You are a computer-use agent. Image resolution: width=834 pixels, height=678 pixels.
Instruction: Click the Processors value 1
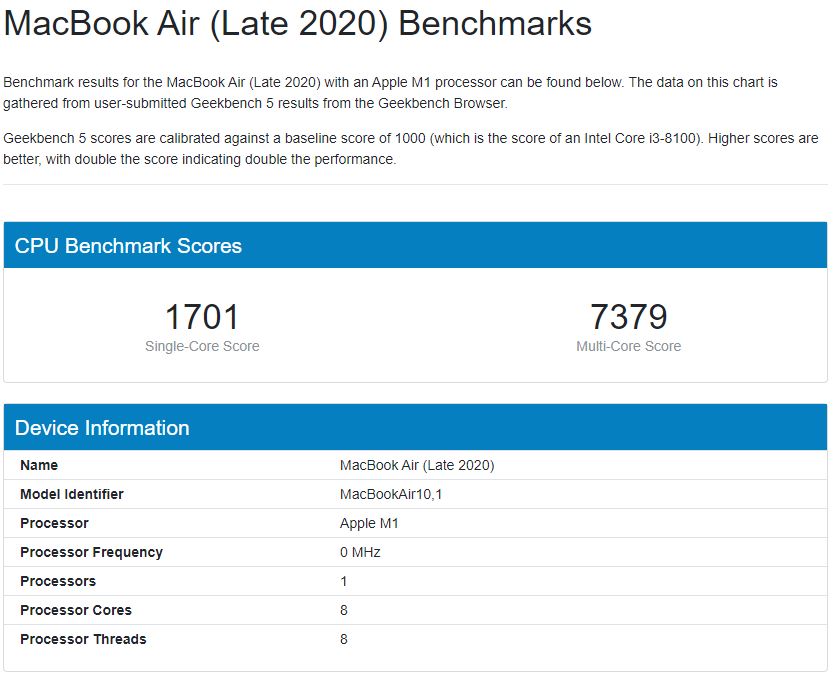tap(344, 581)
